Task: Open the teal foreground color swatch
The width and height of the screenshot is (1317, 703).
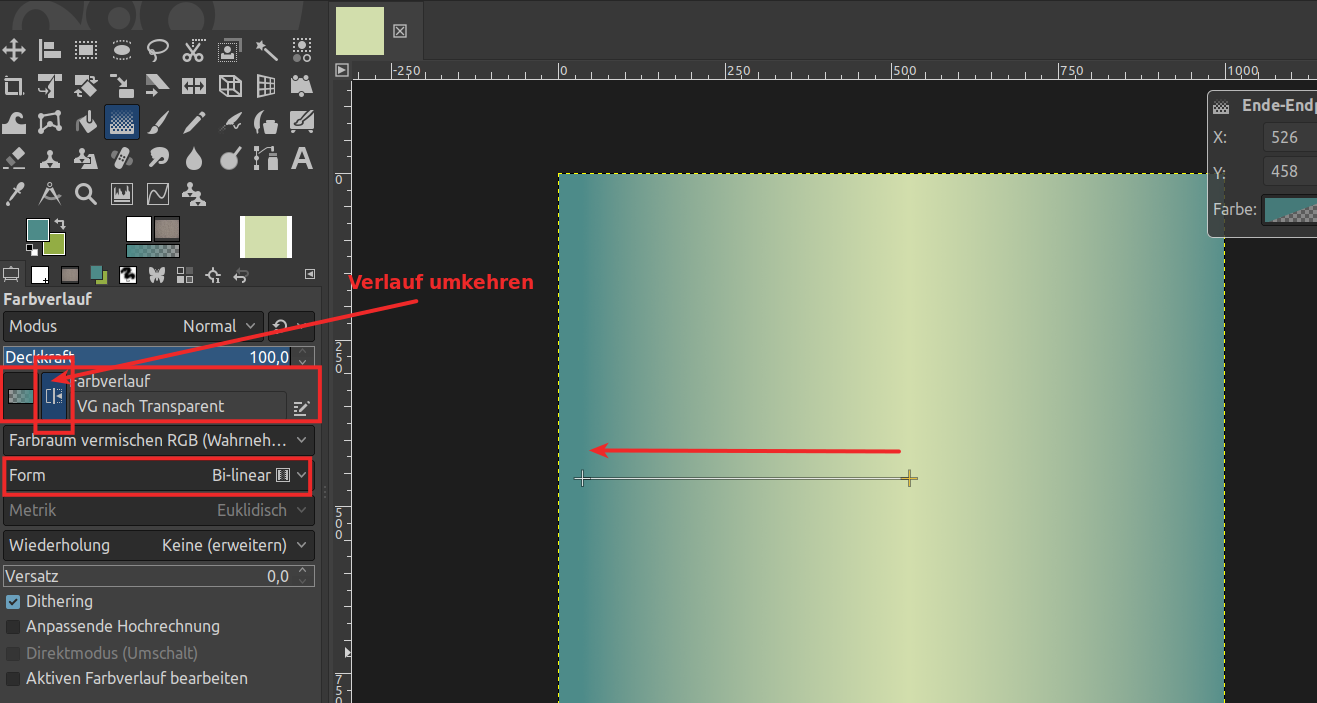Action: tap(36, 229)
